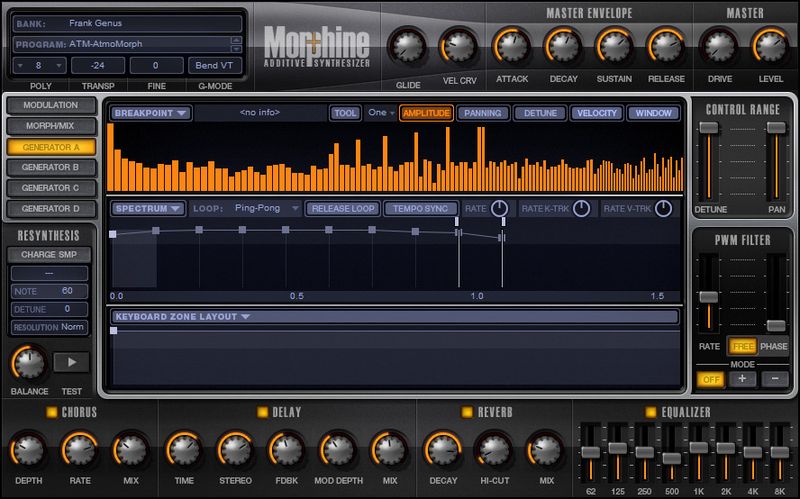The width and height of the screenshot is (800, 499).
Task: Disable the Equalizer power LED
Action: click(x=651, y=412)
